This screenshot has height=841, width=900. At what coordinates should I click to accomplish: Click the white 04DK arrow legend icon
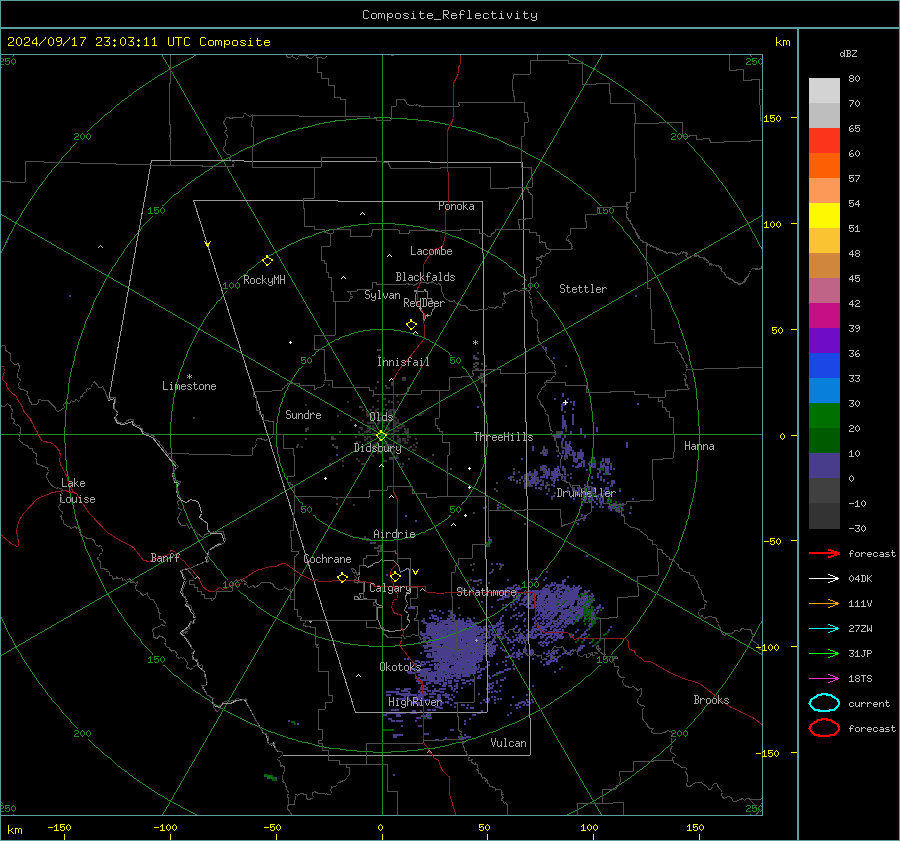point(824,578)
